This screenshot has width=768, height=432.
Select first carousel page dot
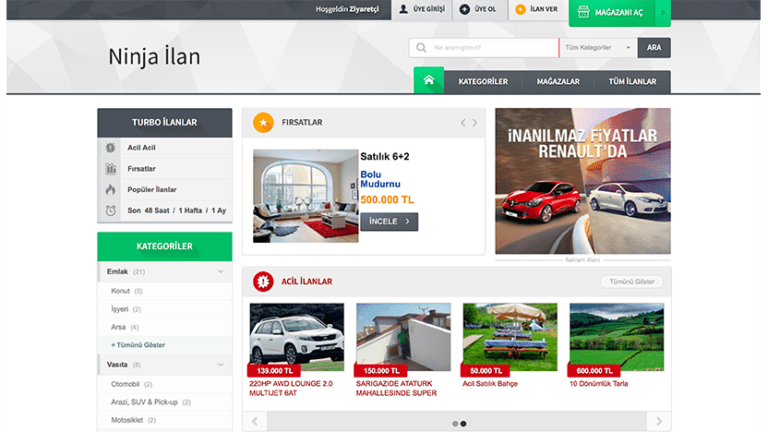point(455,424)
